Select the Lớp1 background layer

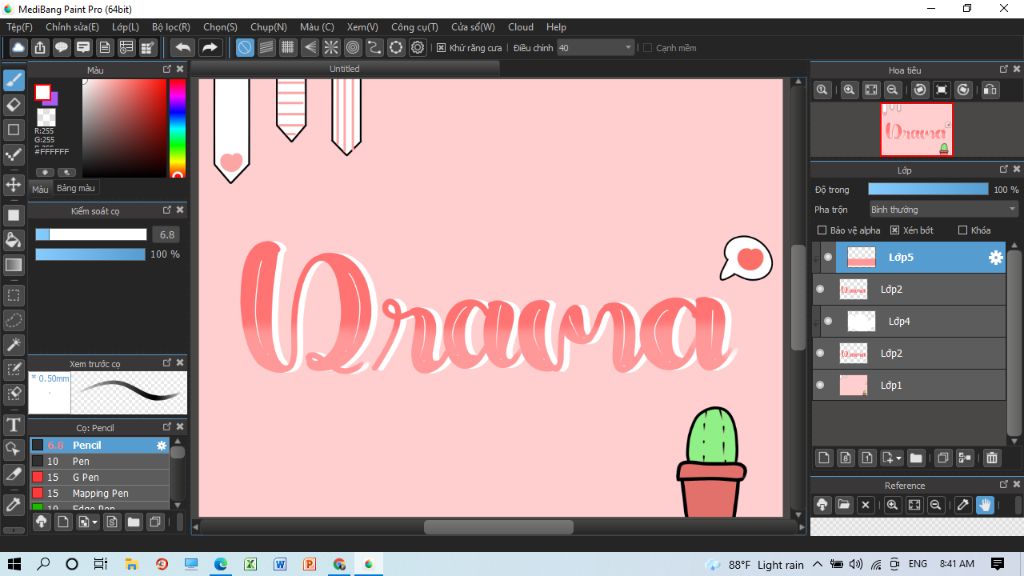pyautogui.click(x=908, y=385)
